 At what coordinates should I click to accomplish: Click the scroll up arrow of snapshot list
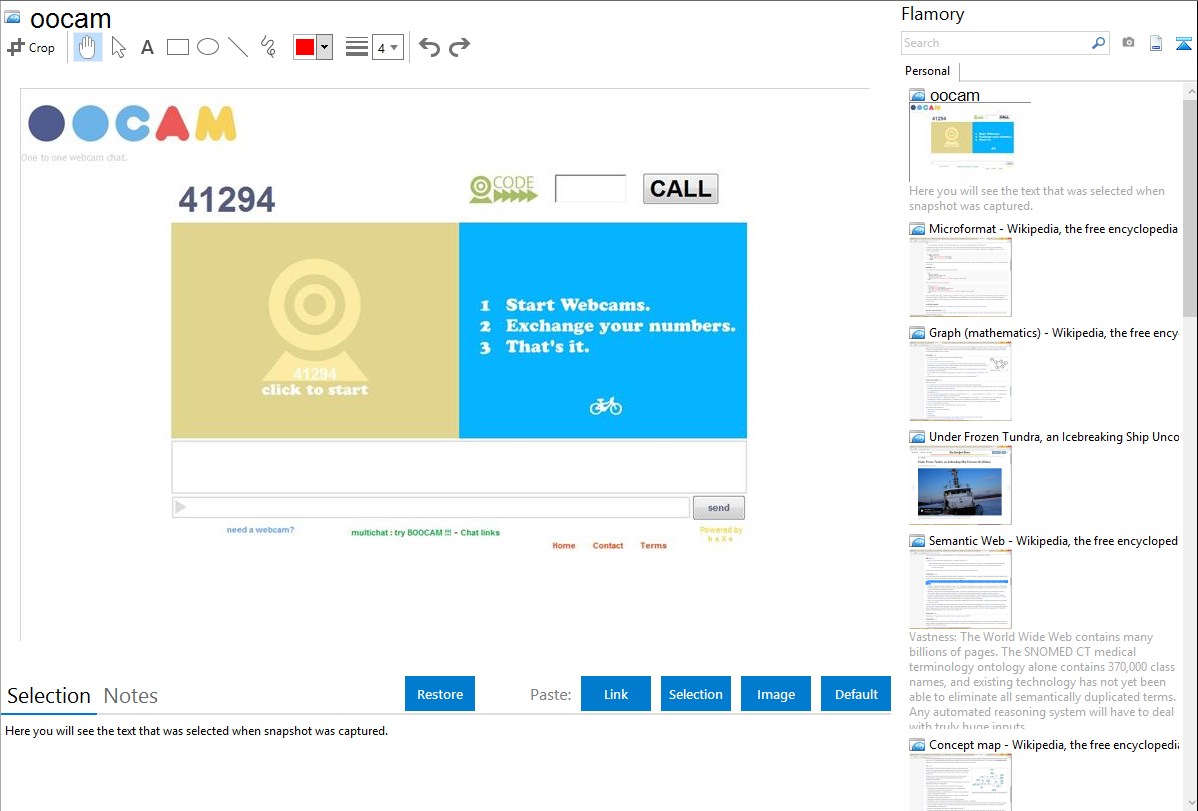click(x=1190, y=91)
